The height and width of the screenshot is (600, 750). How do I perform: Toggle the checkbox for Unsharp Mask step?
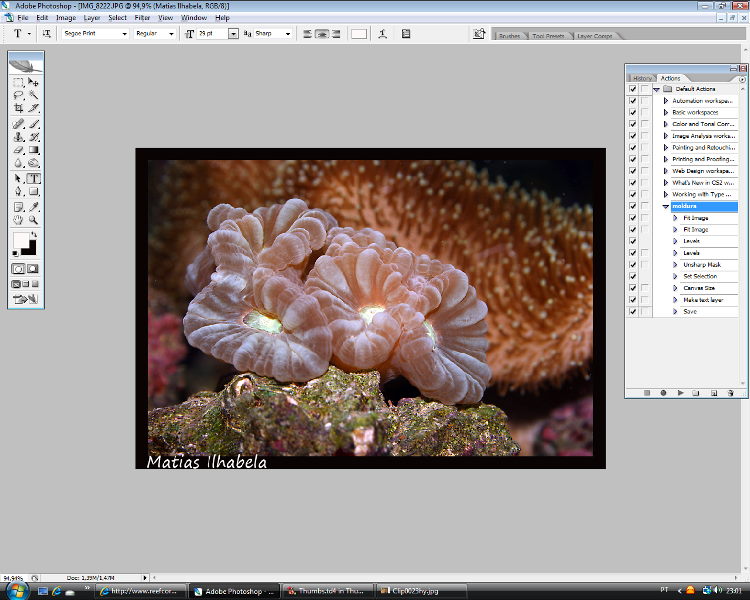pyautogui.click(x=632, y=264)
